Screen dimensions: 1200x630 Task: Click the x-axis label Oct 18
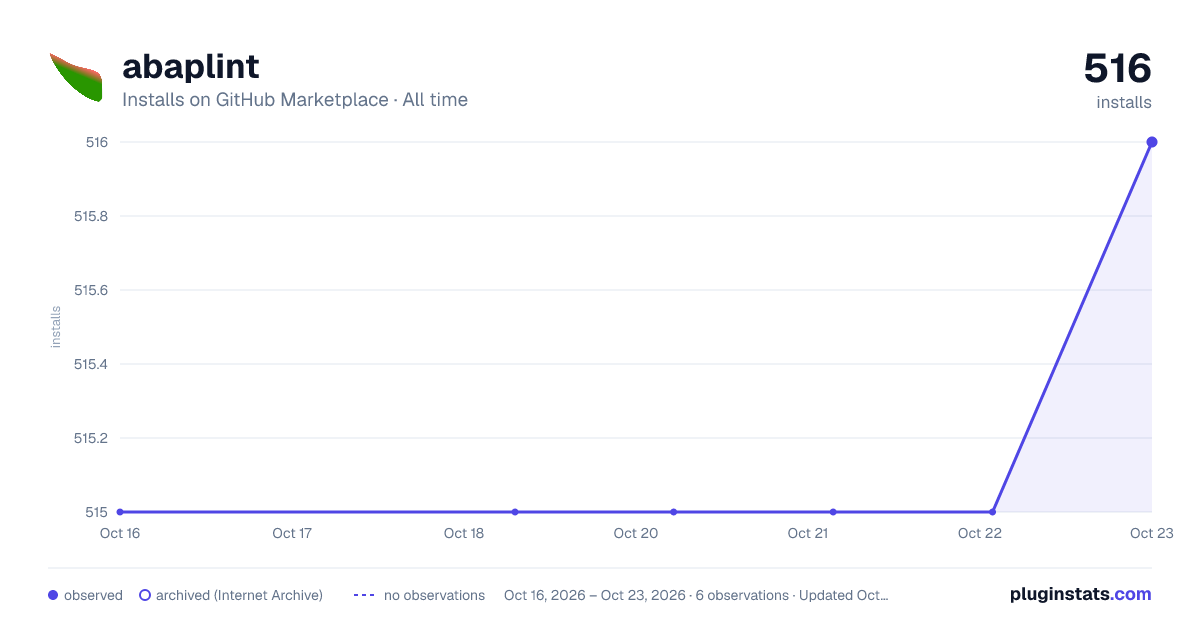pos(464,533)
